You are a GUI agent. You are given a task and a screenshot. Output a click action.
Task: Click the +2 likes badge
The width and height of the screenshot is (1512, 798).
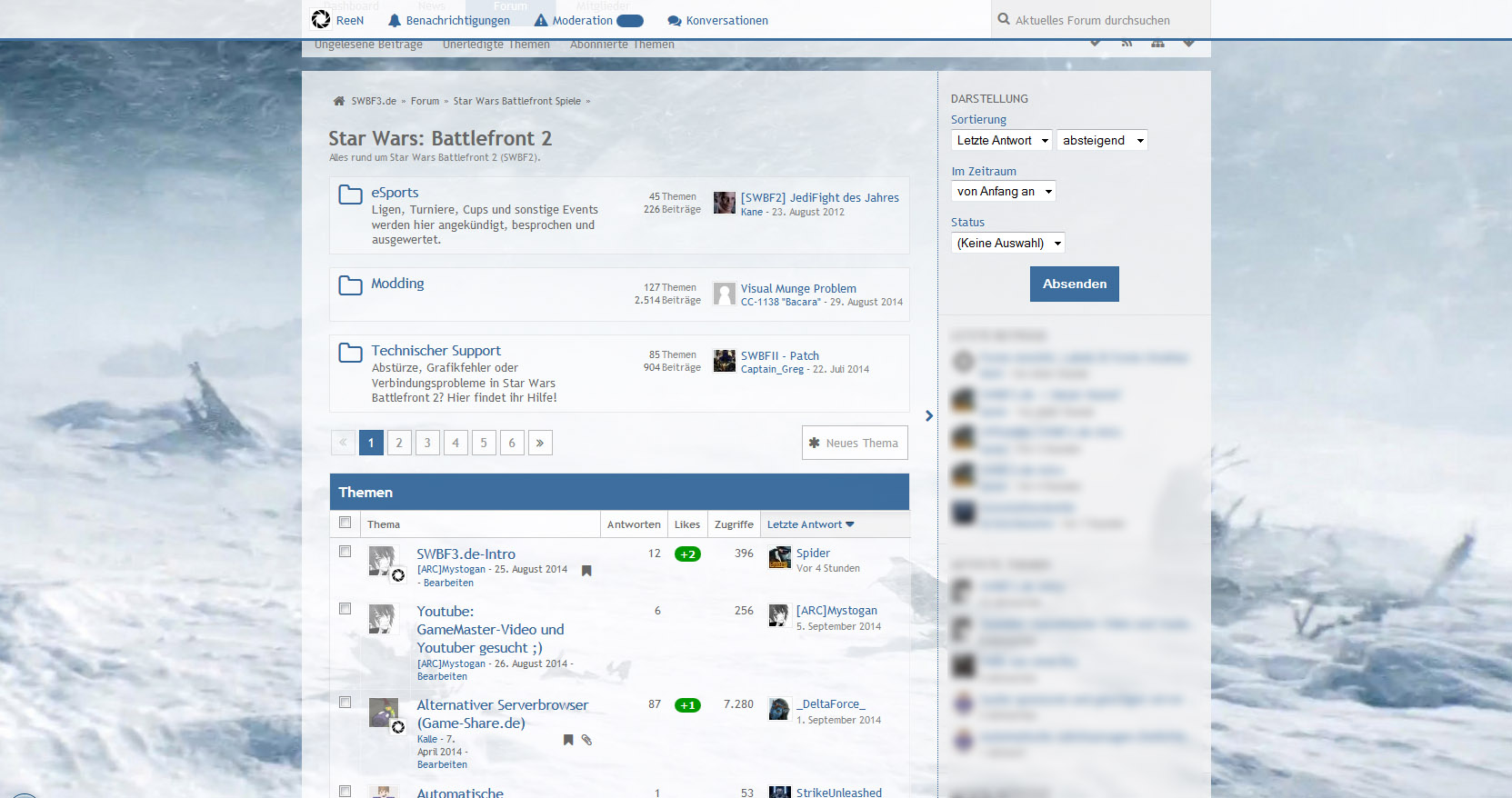click(687, 554)
